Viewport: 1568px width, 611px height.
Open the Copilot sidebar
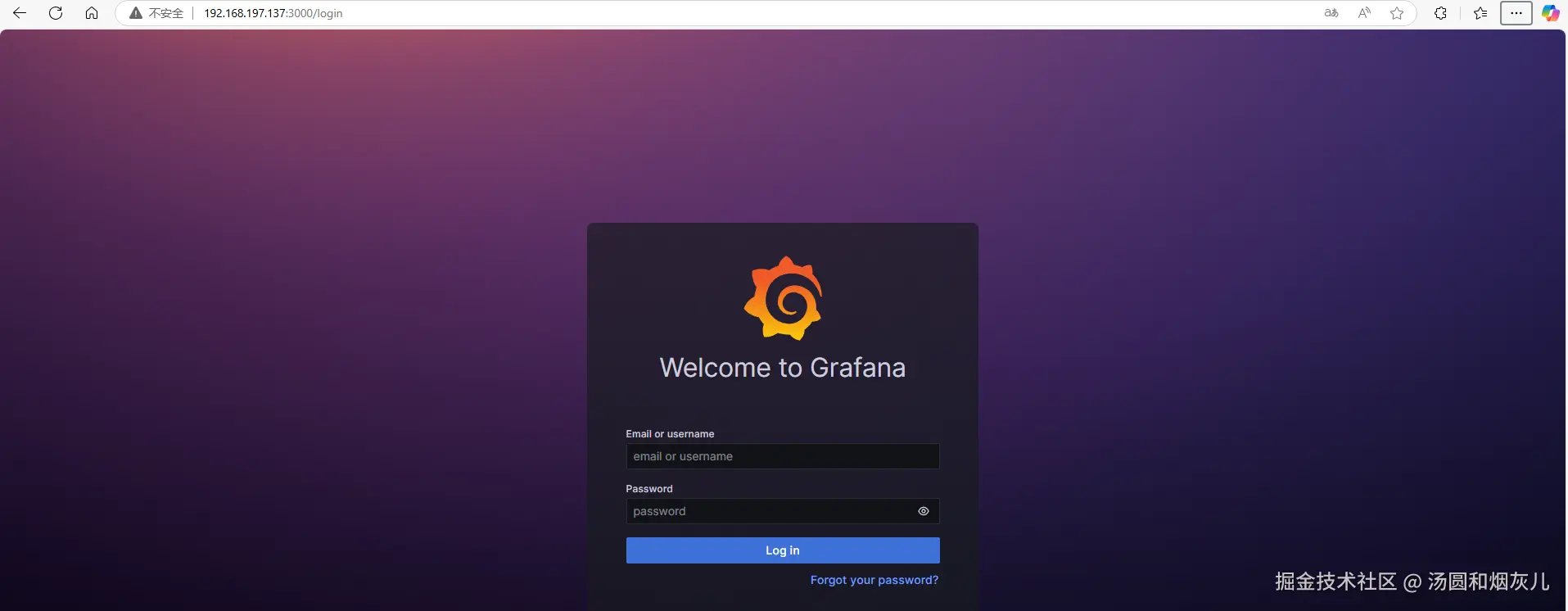(1551, 13)
